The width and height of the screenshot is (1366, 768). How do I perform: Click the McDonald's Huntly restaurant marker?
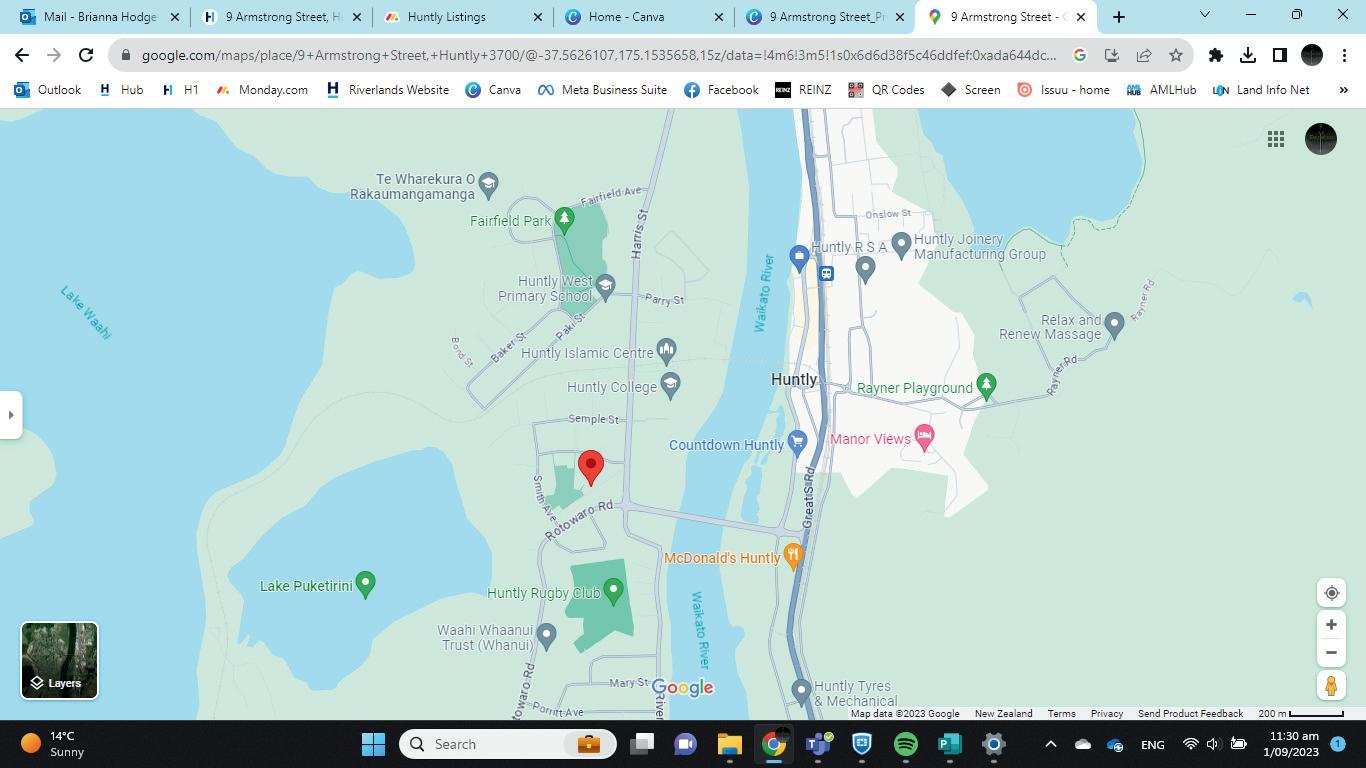point(793,555)
